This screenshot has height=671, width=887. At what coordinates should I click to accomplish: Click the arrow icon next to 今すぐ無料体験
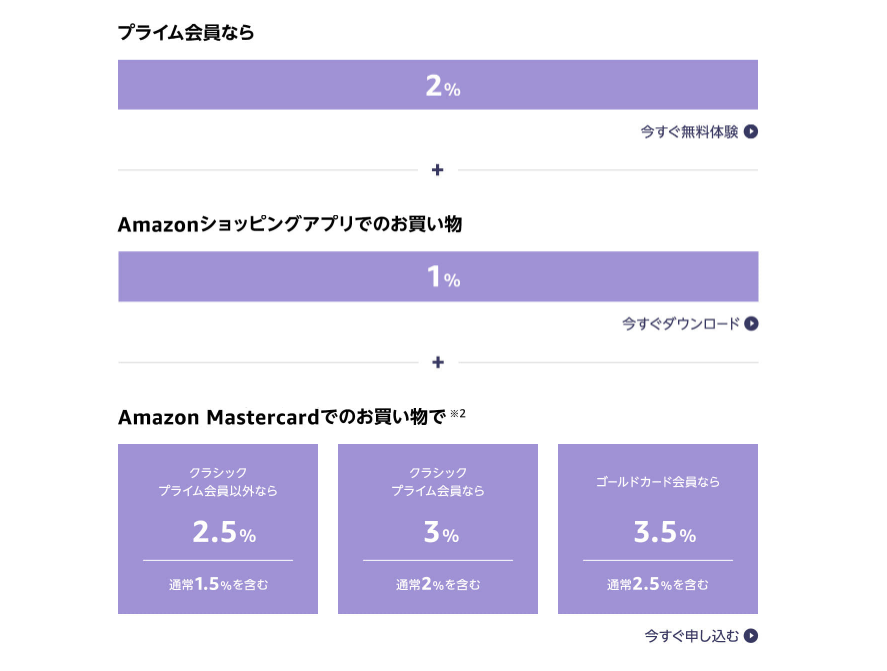(751, 132)
